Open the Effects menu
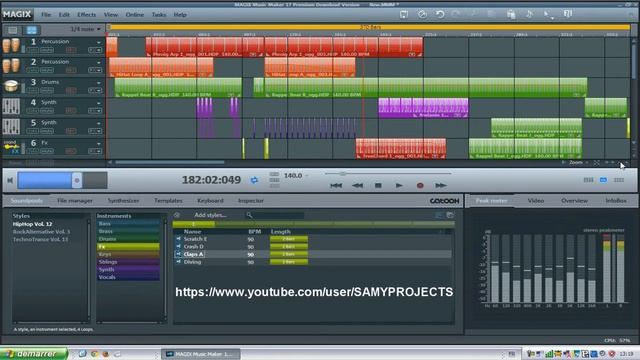Image resolution: width=640 pixels, height=360 pixels. click(x=87, y=15)
